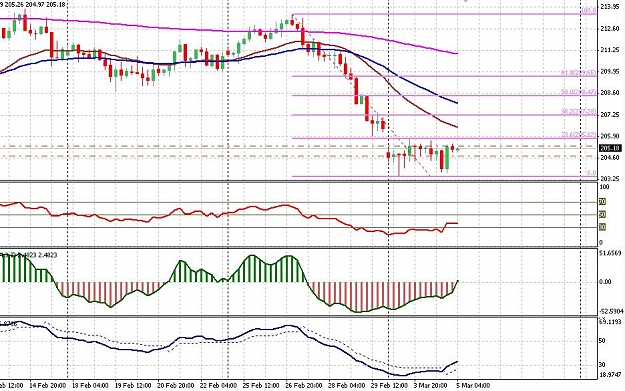The image size is (625, 391).
Task: Select the Fibonacci 0.0 level label
Action: coord(592,173)
